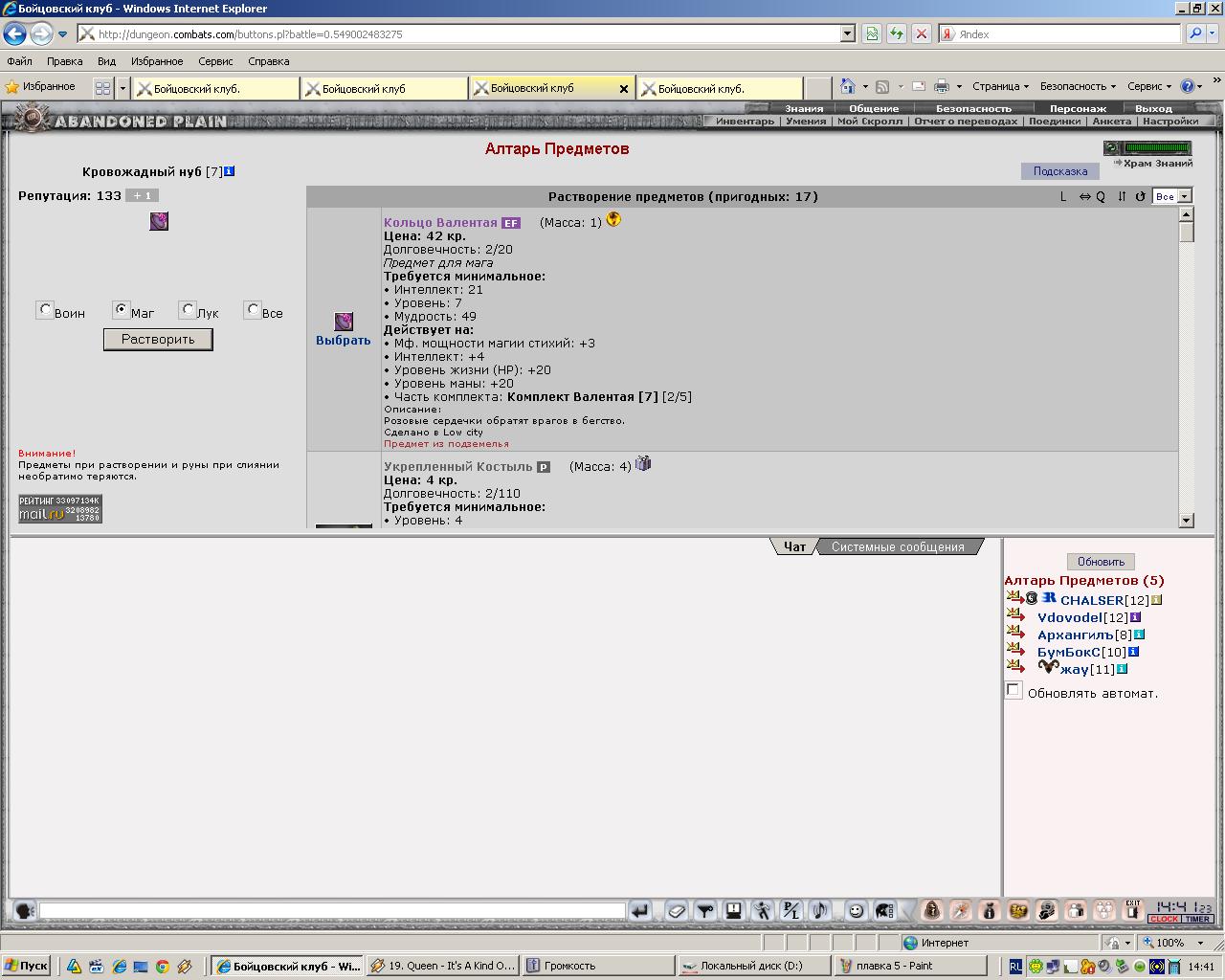Open the quick tabs dropdown arrow

point(122,88)
